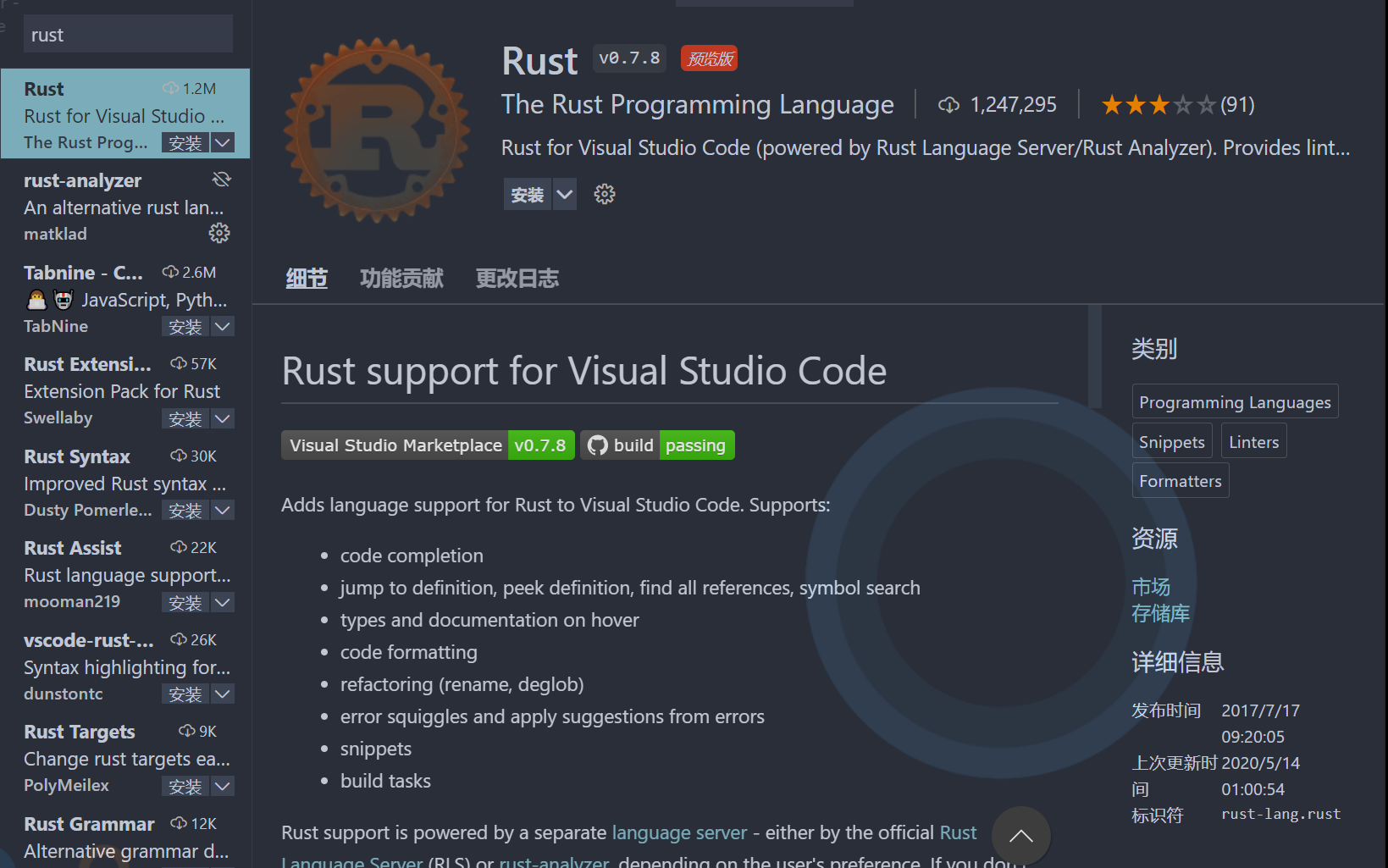The image size is (1388, 868).
Task: Install Rust Syntax by Dusty Pomerleau
Action: pos(185,510)
